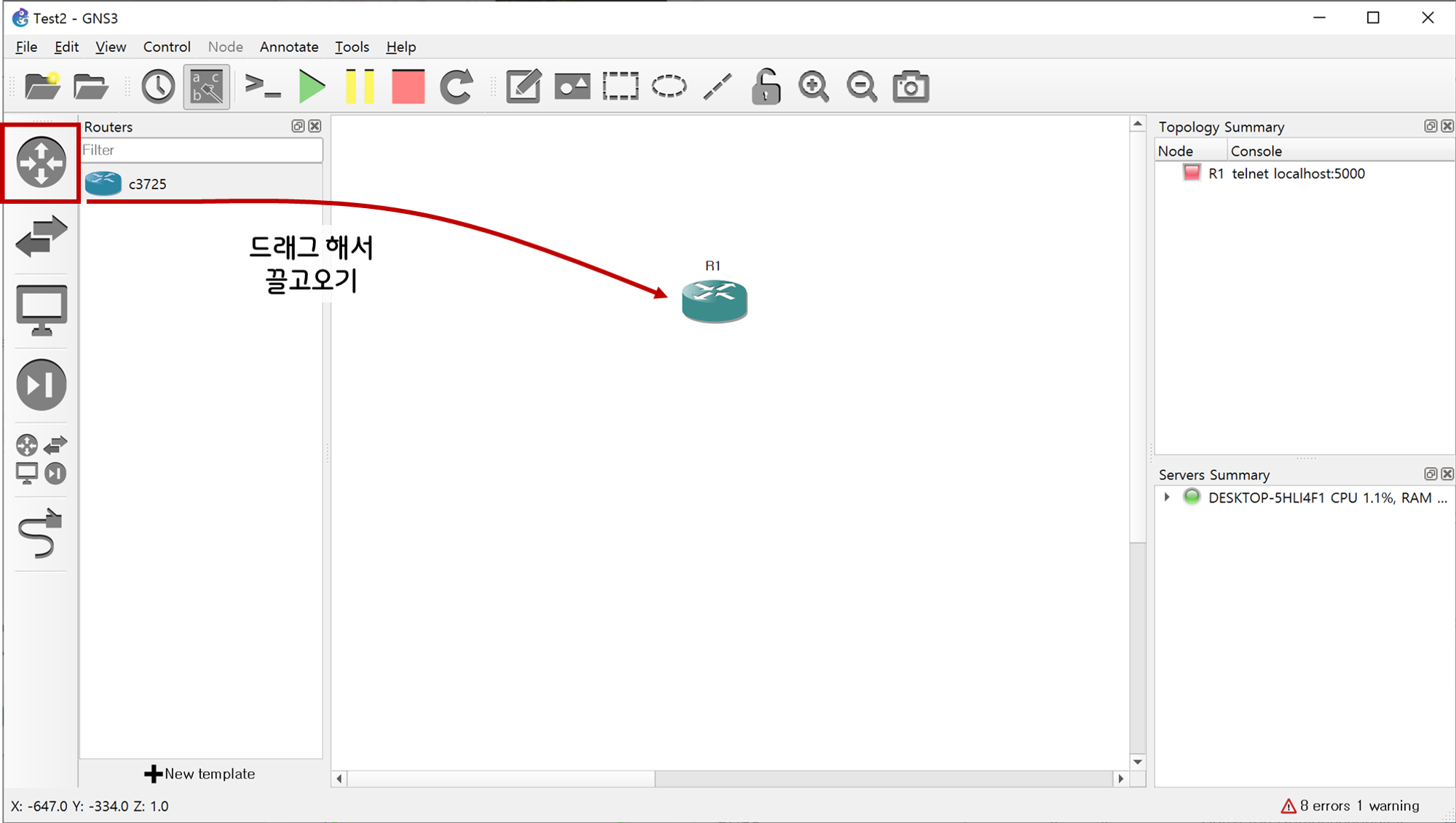Open the File menu
The height and width of the screenshot is (823, 1456).
click(26, 47)
